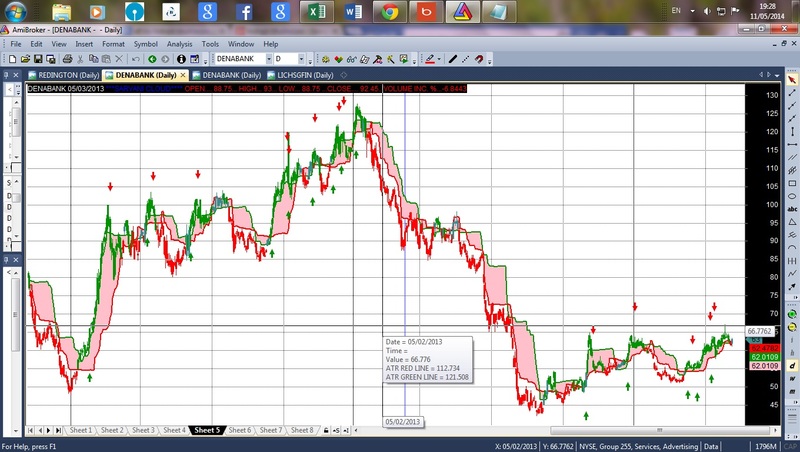Open the Analysis menu

coord(180,44)
